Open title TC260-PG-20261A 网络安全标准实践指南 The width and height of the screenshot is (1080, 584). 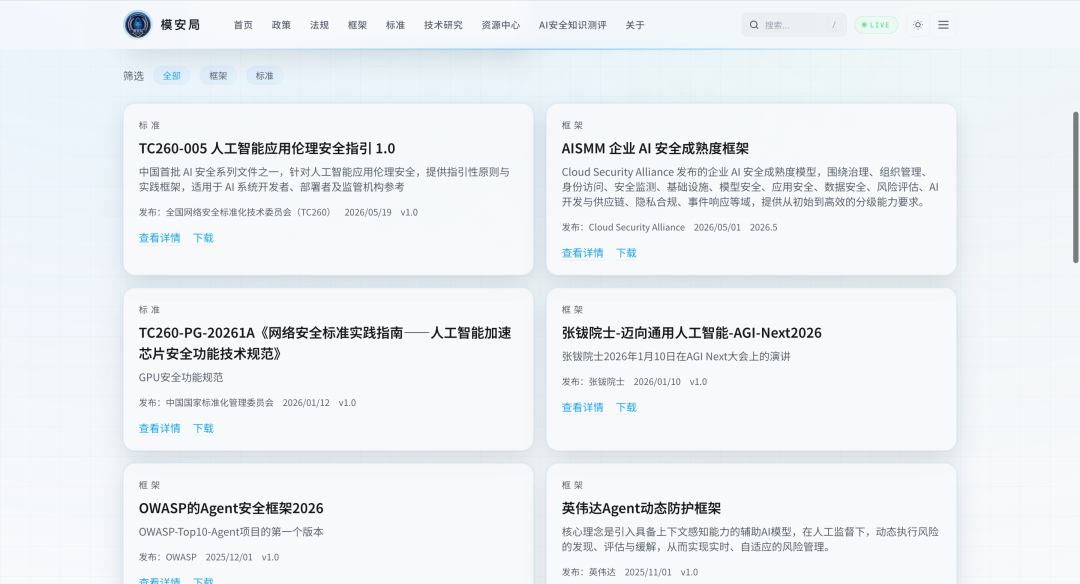pyautogui.click(x=325, y=343)
